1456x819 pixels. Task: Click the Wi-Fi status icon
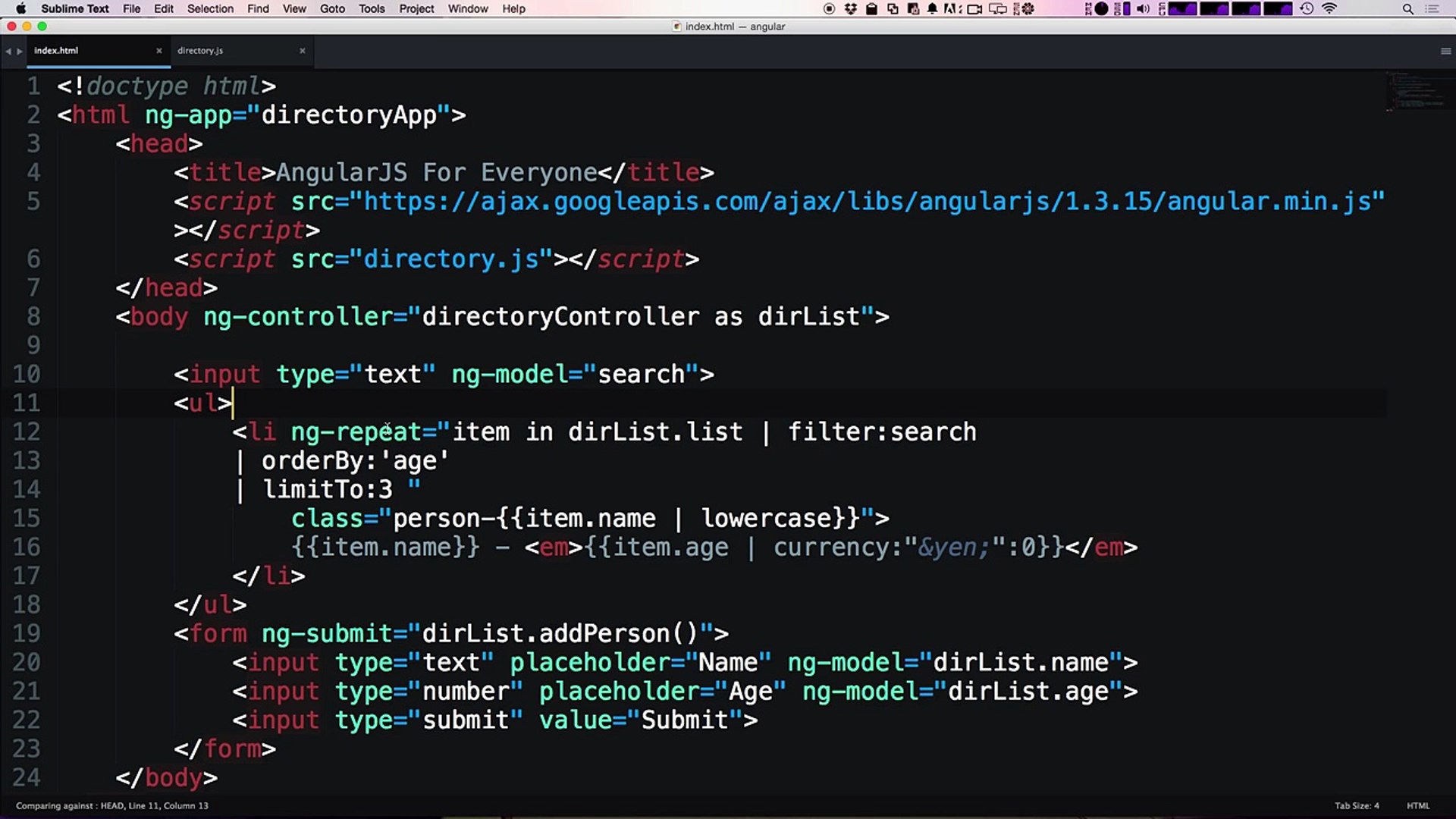pyautogui.click(x=1329, y=9)
